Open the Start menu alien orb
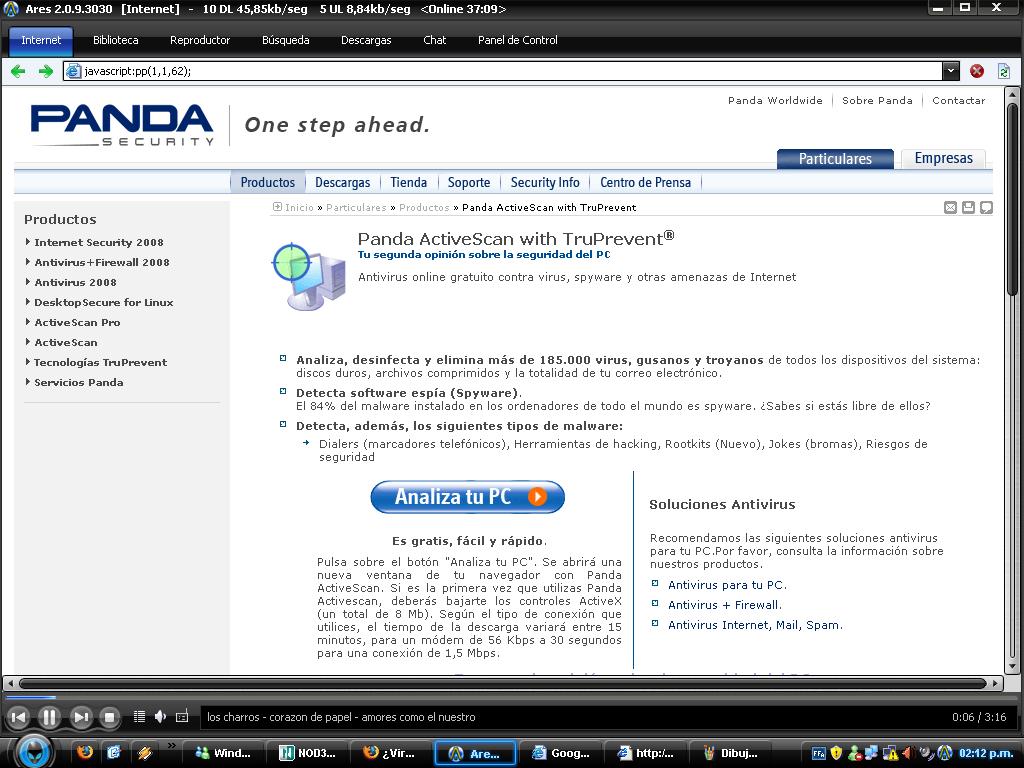 coord(33,752)
